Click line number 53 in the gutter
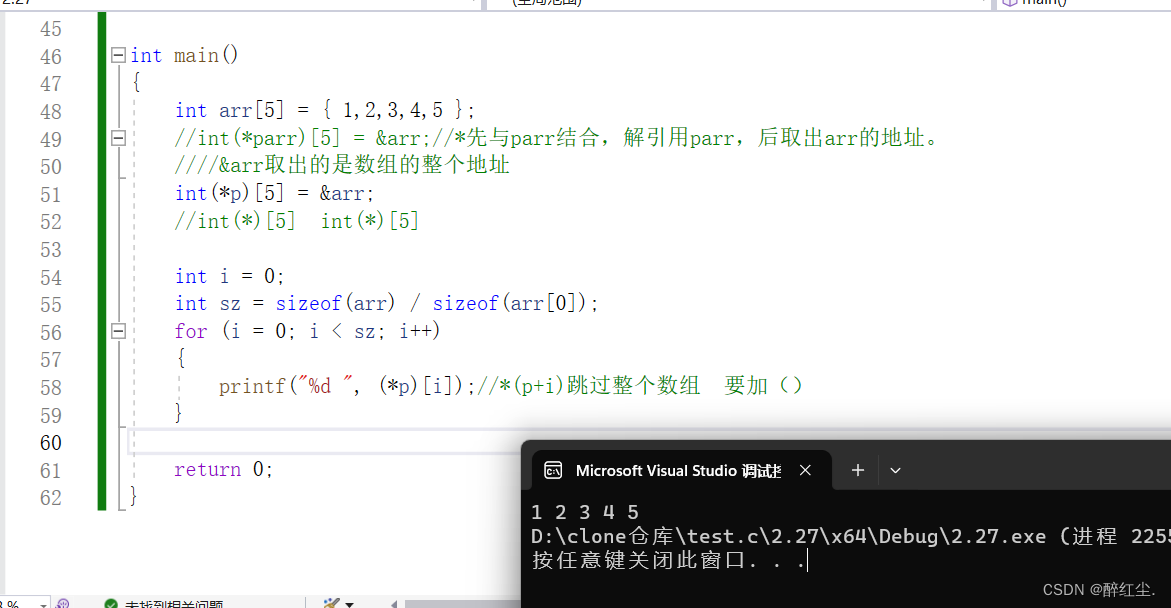 tap(51, 249)
